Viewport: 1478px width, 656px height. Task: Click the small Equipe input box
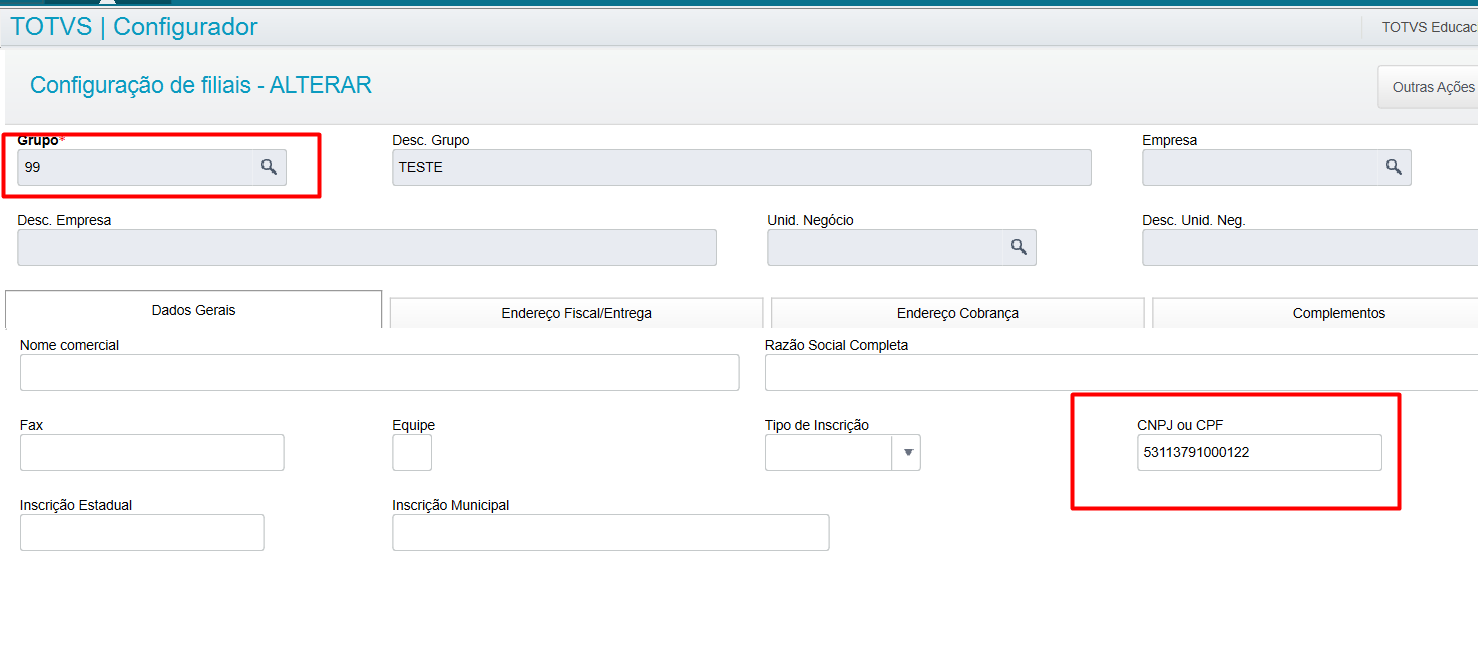pos(412,453)
